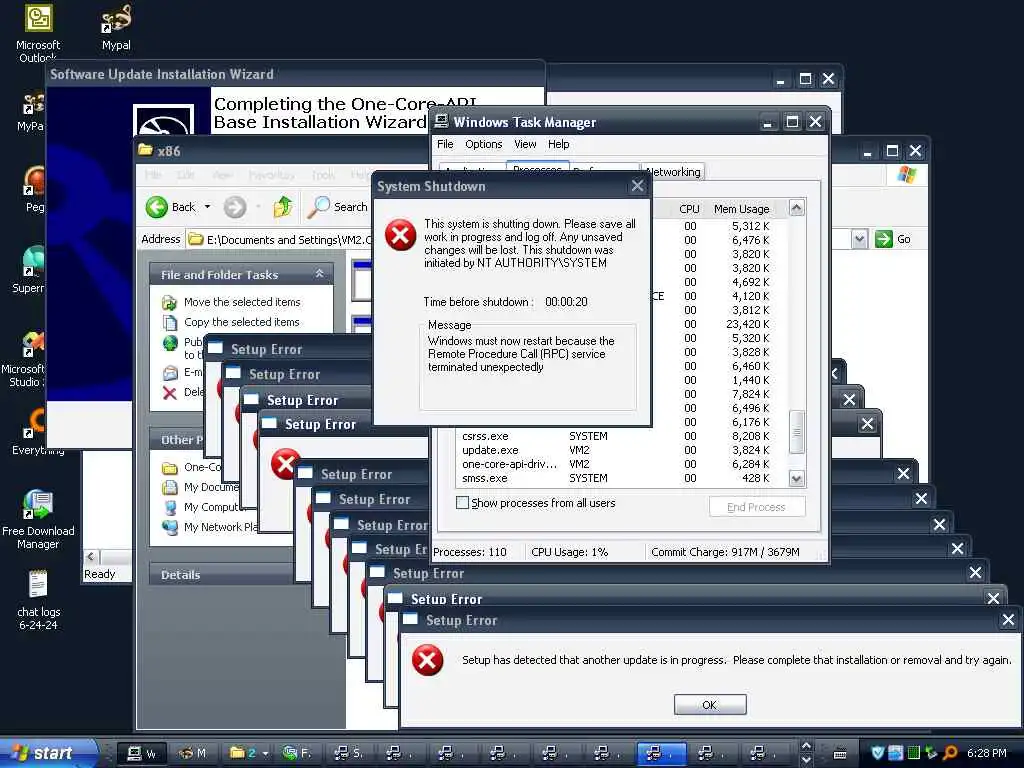Click the process list scrollbar thumb
The height and width of the screenshot is (768, 1024).
796,432
